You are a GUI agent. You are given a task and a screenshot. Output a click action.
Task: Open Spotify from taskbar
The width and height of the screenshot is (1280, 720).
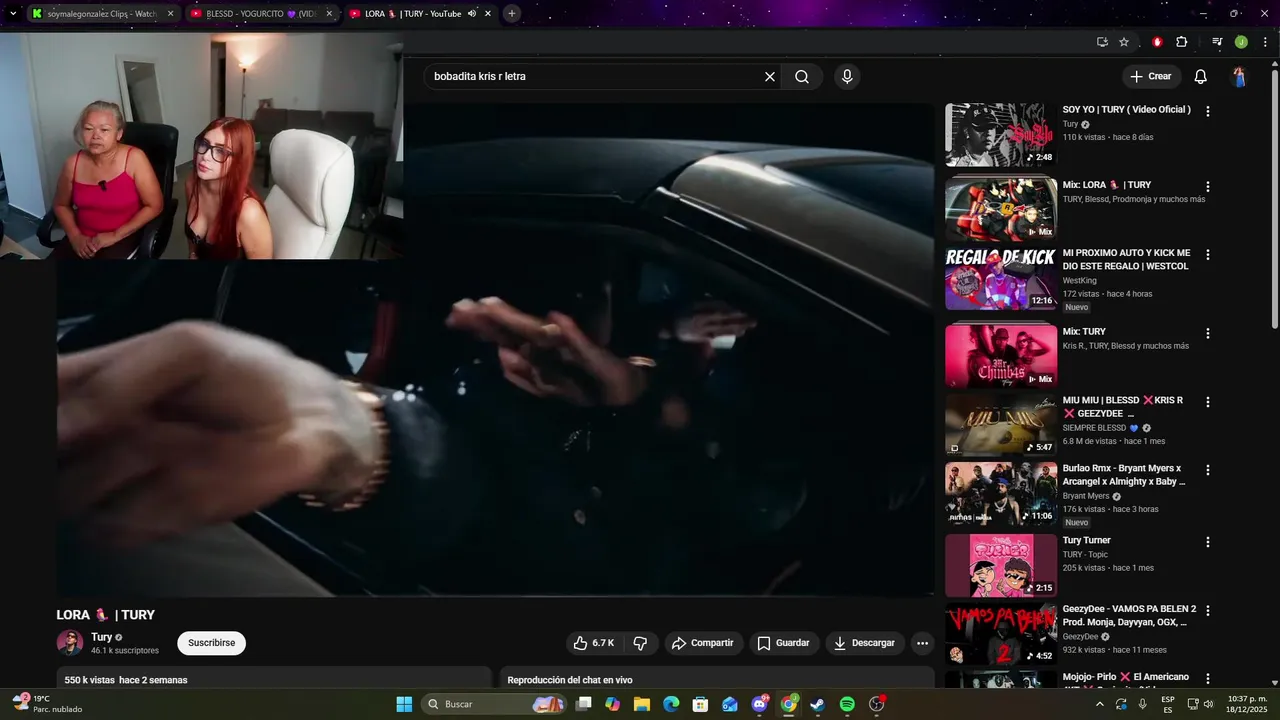847,704
